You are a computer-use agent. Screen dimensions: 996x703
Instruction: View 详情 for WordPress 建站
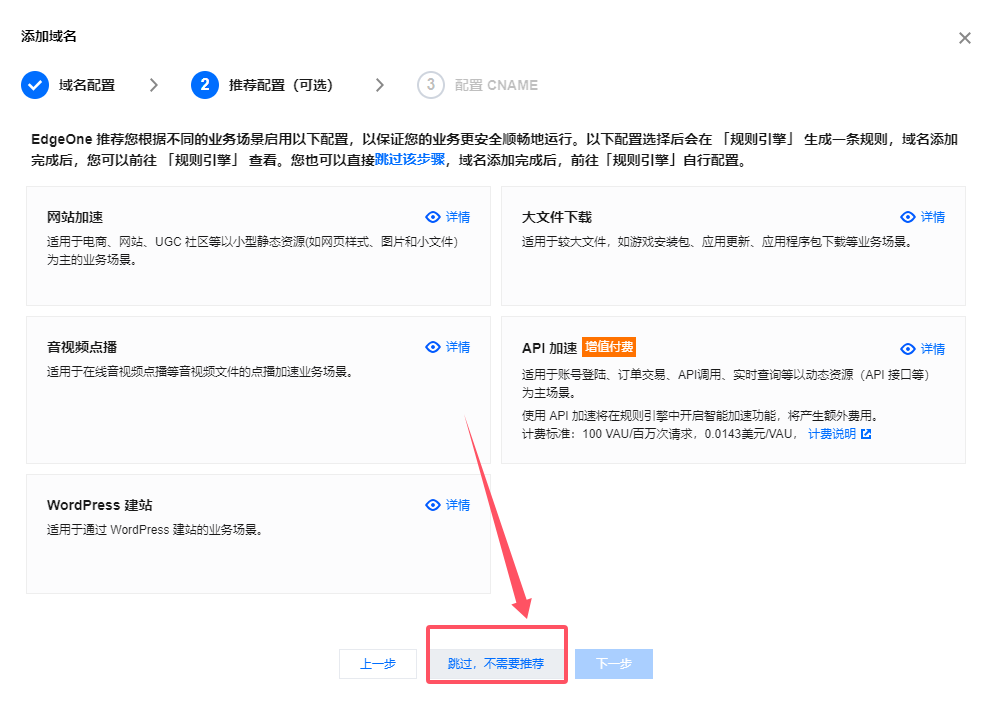(x=457, y=505)
